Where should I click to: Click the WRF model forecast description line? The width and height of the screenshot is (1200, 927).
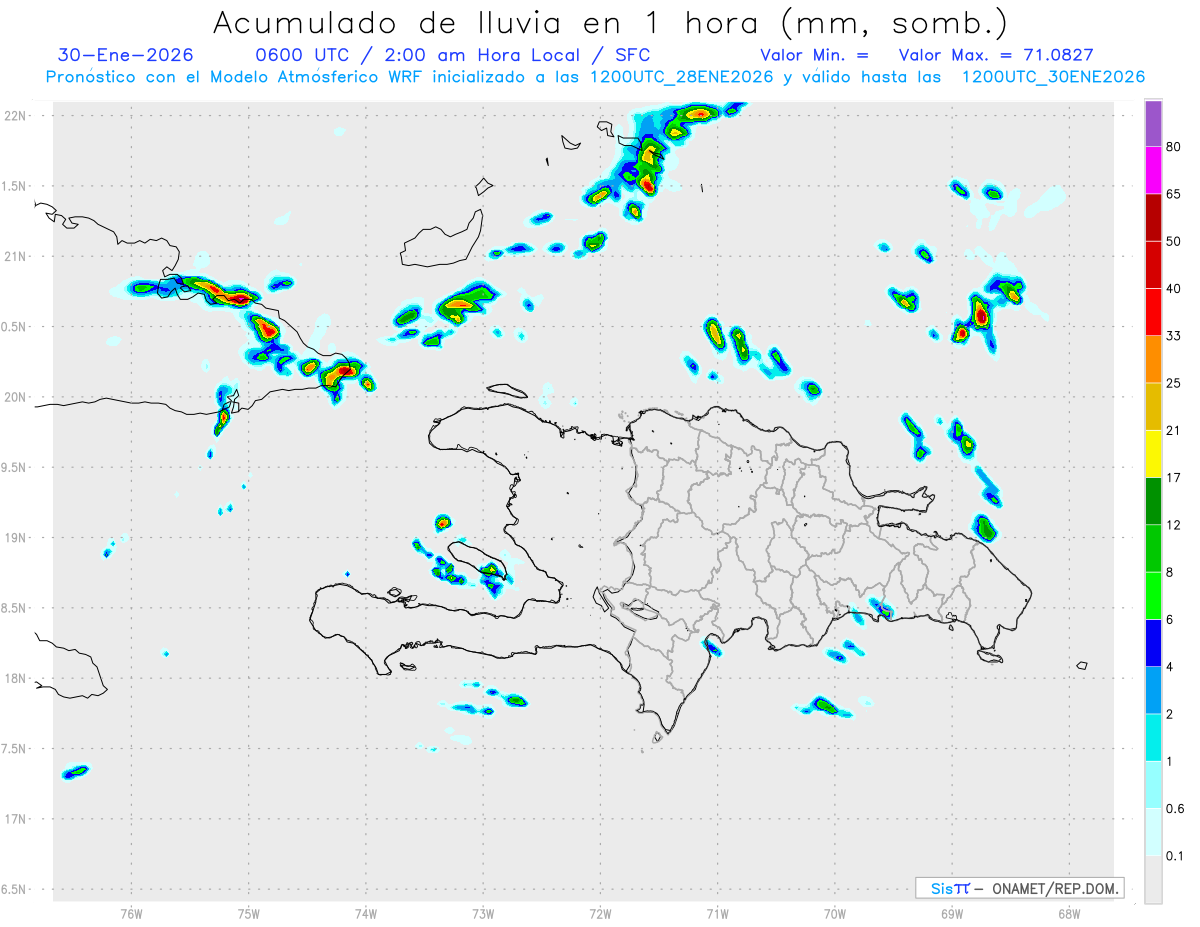pos(595,77)
